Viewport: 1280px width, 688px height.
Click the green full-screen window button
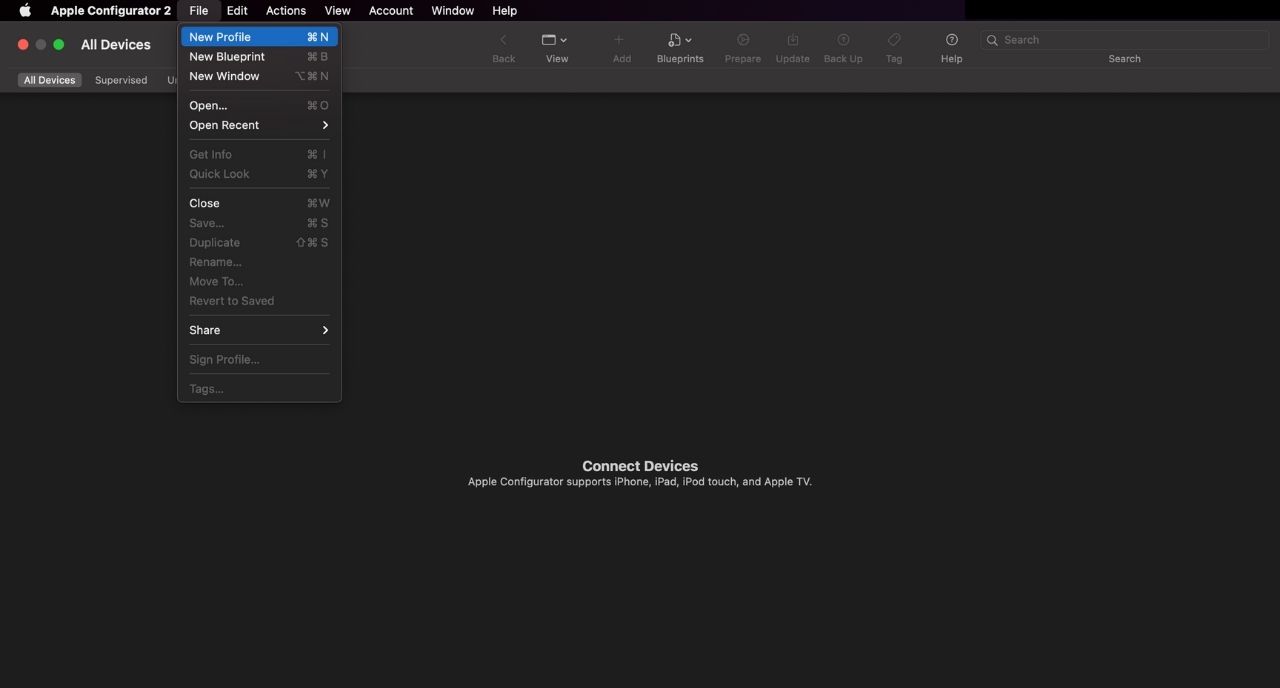coord(59,45)
